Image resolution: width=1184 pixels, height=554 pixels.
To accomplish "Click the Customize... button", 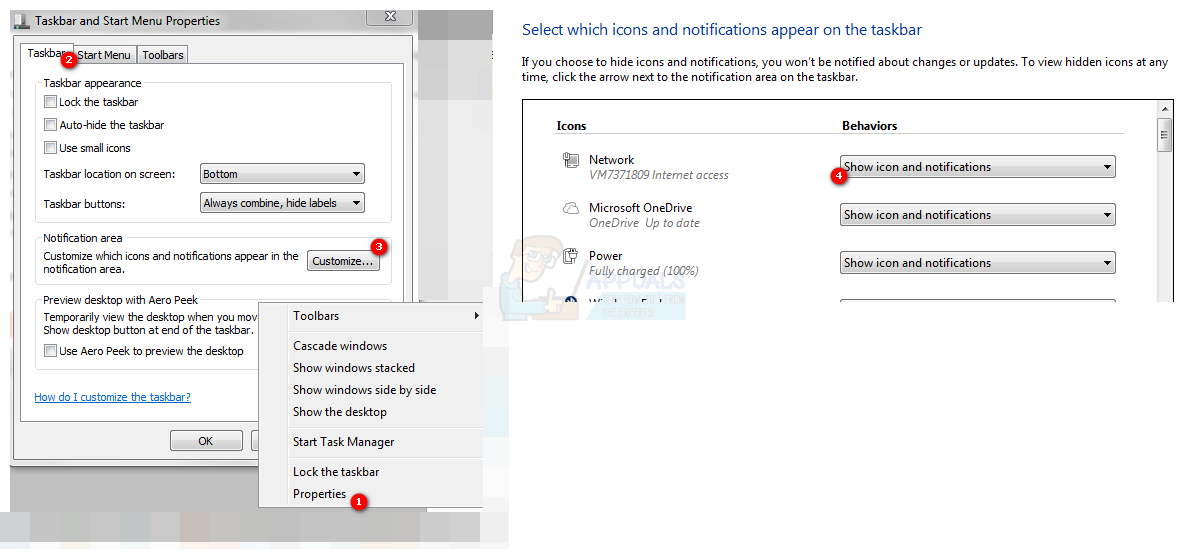I will tap(344, 262).
